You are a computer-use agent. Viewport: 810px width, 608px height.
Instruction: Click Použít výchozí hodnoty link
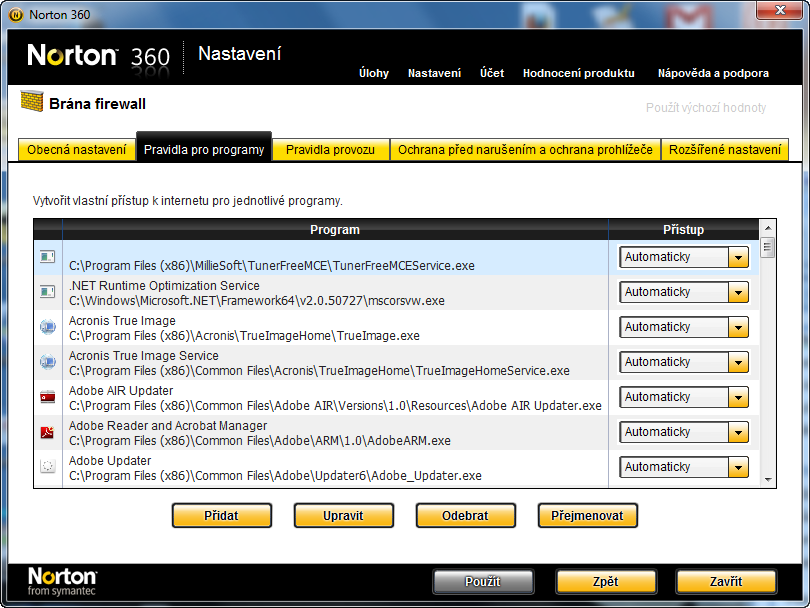point(706,107)
